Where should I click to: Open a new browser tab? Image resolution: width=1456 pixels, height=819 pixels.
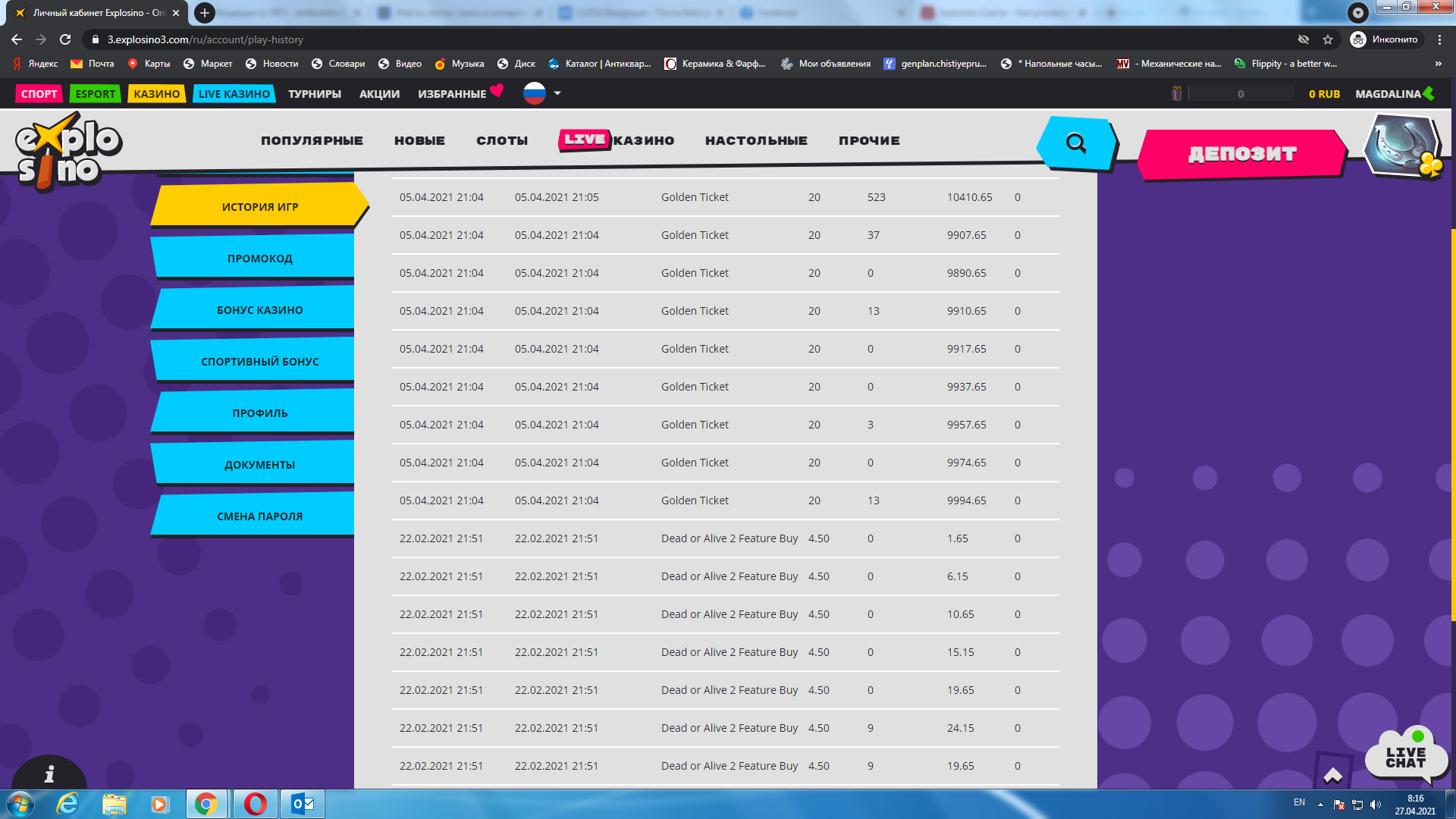click(x=205, y=13)
